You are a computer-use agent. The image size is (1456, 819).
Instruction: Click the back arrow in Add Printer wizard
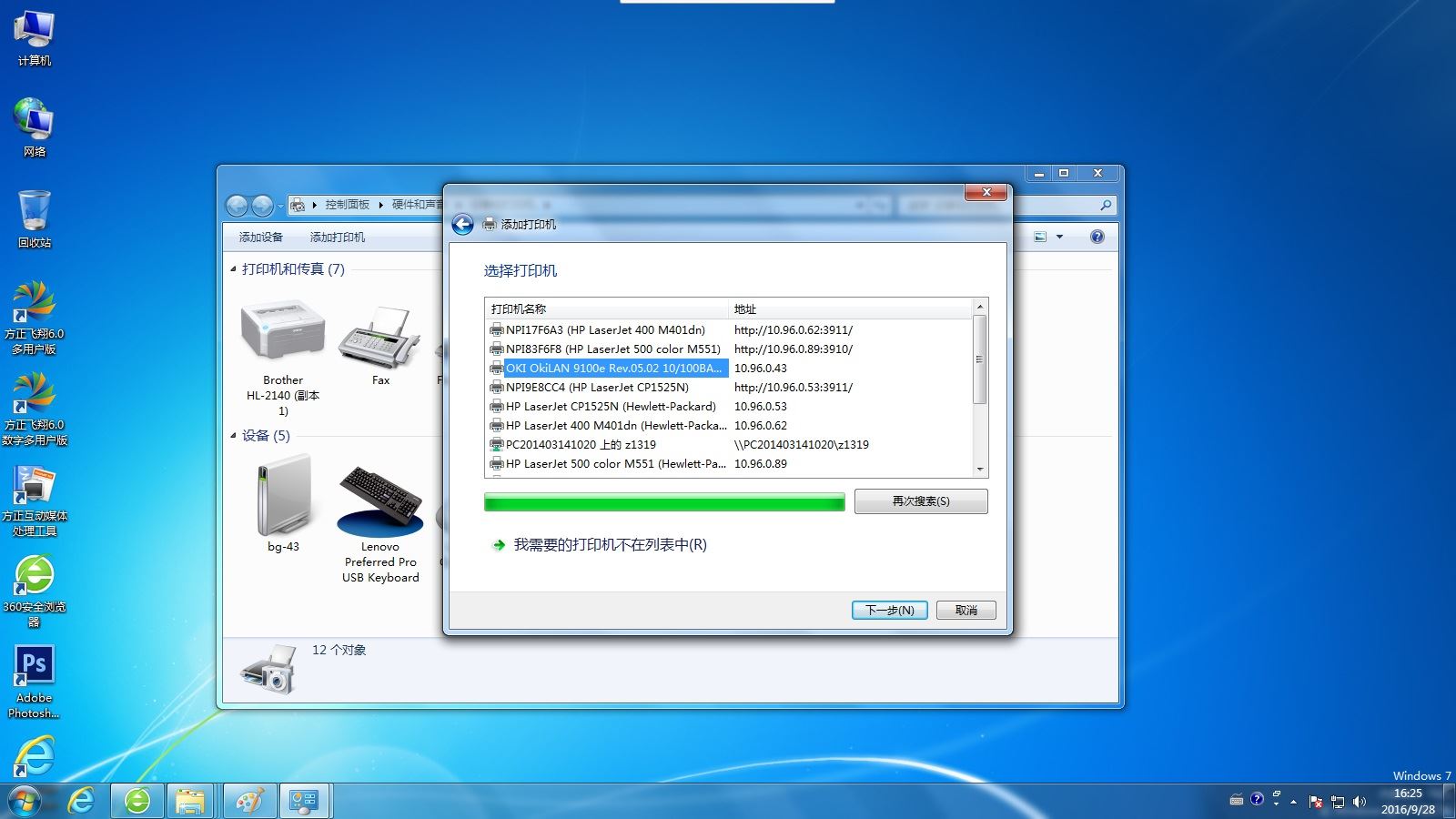(462, 225)
